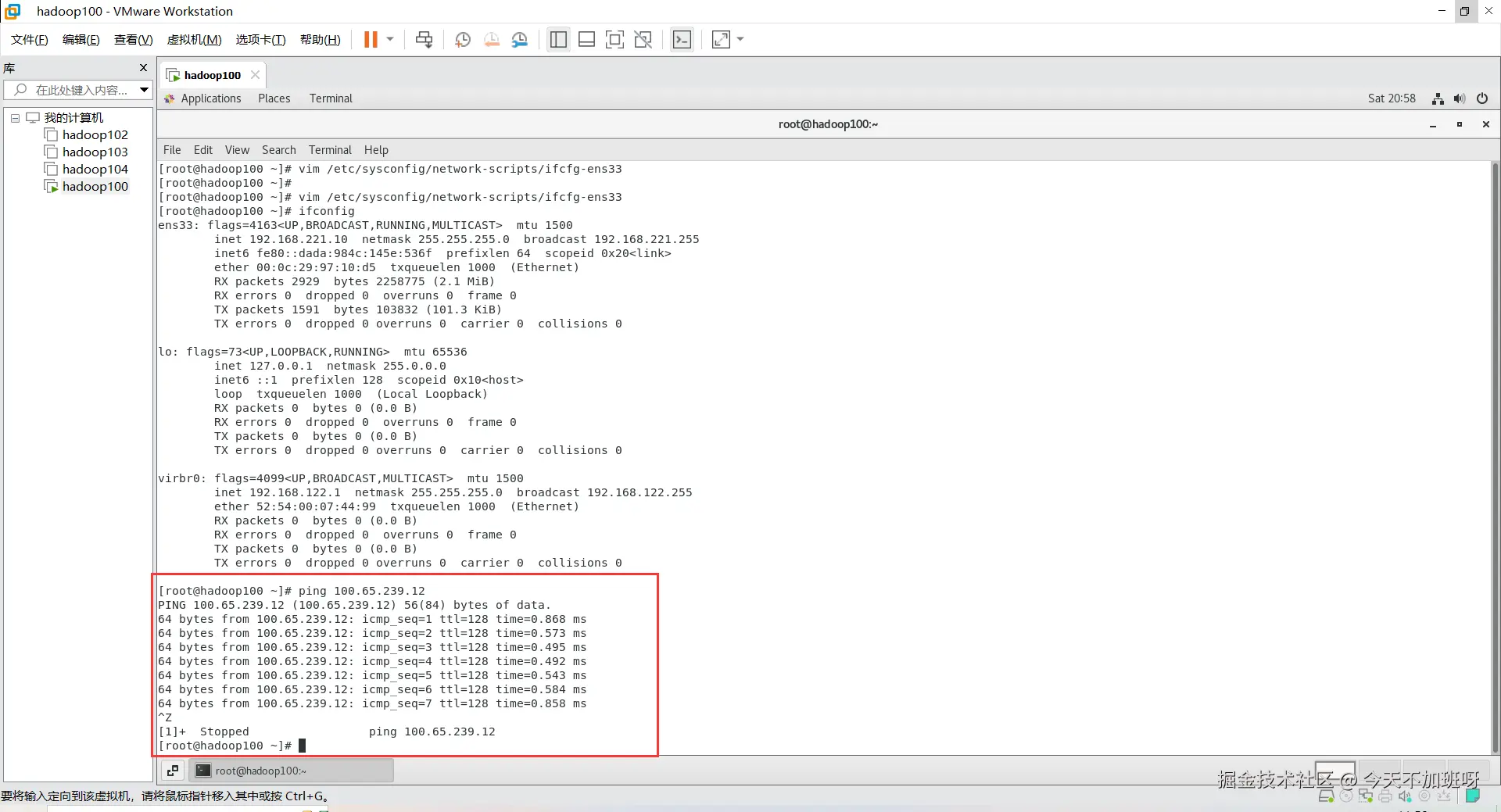The width and height of the screenshot is (1501, 812).
Task: Click the network adapter status icon
Action: tap(1366, 796)
